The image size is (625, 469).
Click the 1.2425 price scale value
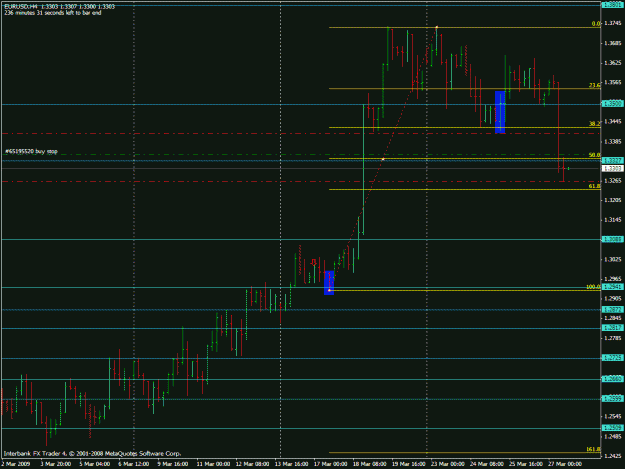[x=613, y=456]
